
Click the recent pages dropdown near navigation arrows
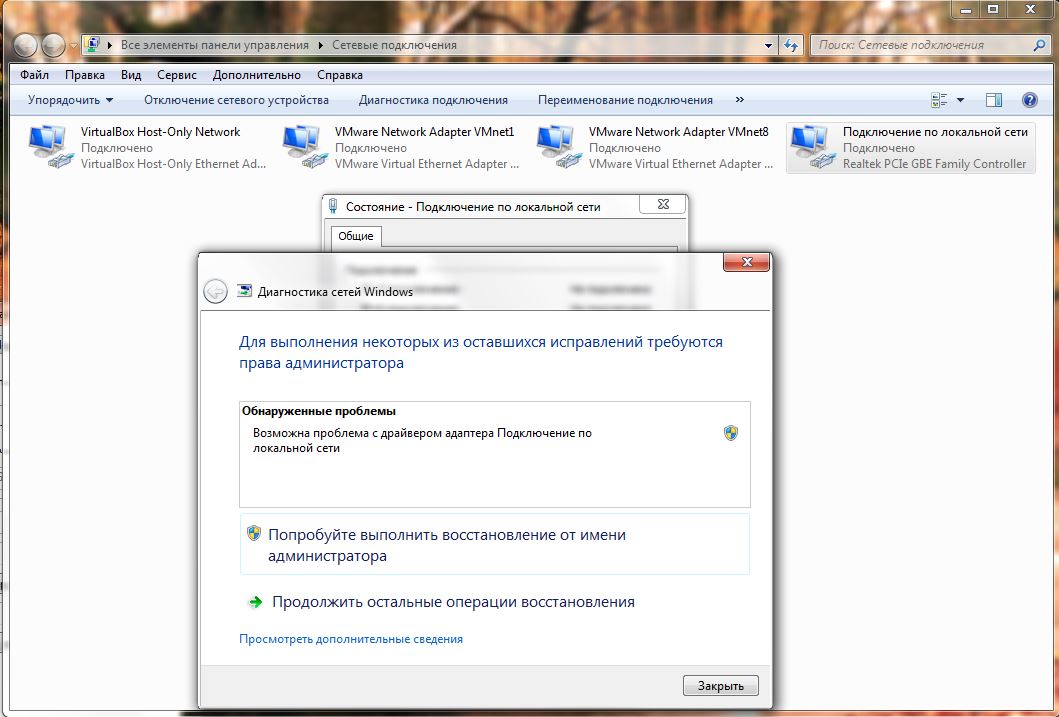(x=73, y=45)
